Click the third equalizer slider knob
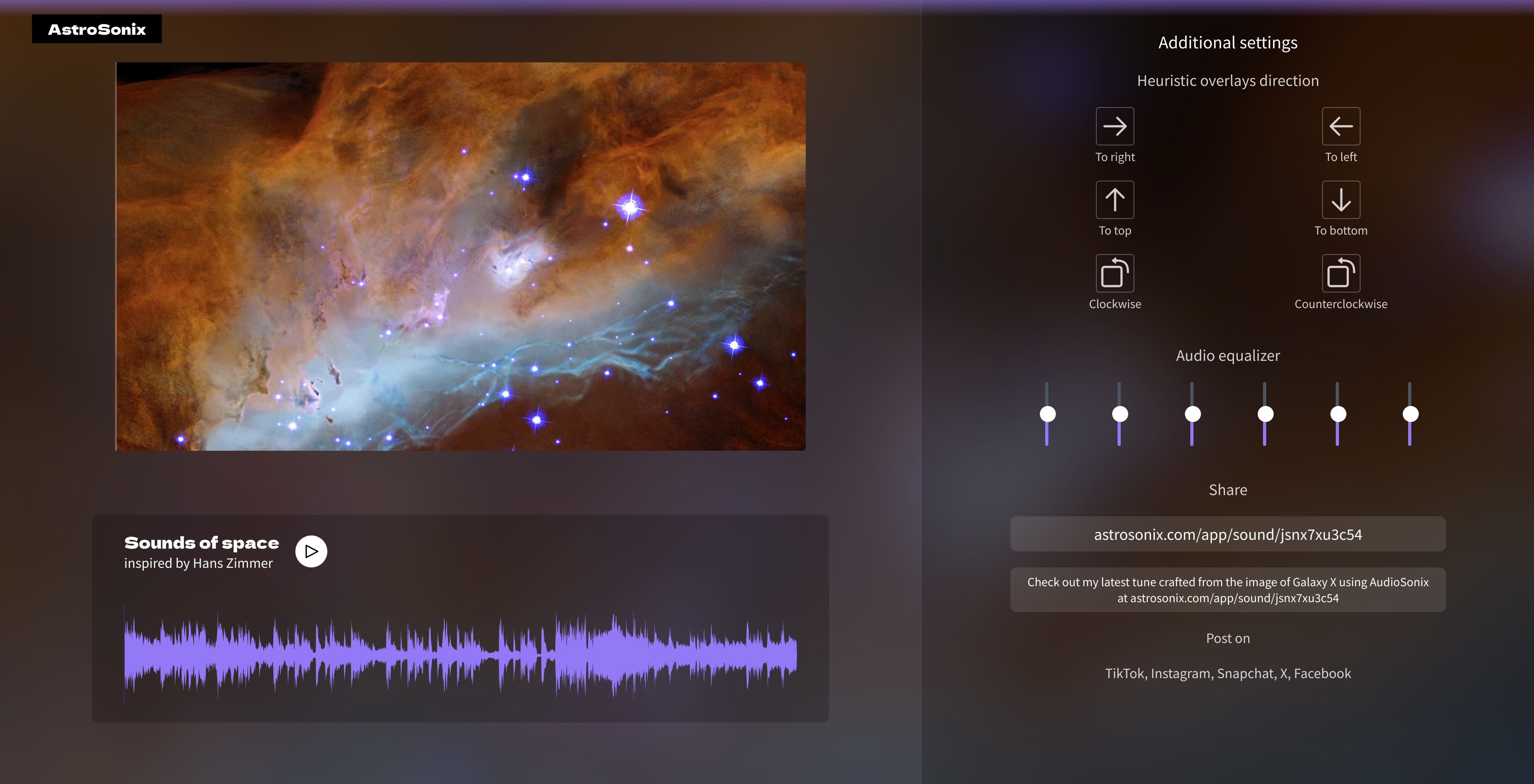This screenshot has height=784, width=1534. click(x=1192, y=414)
